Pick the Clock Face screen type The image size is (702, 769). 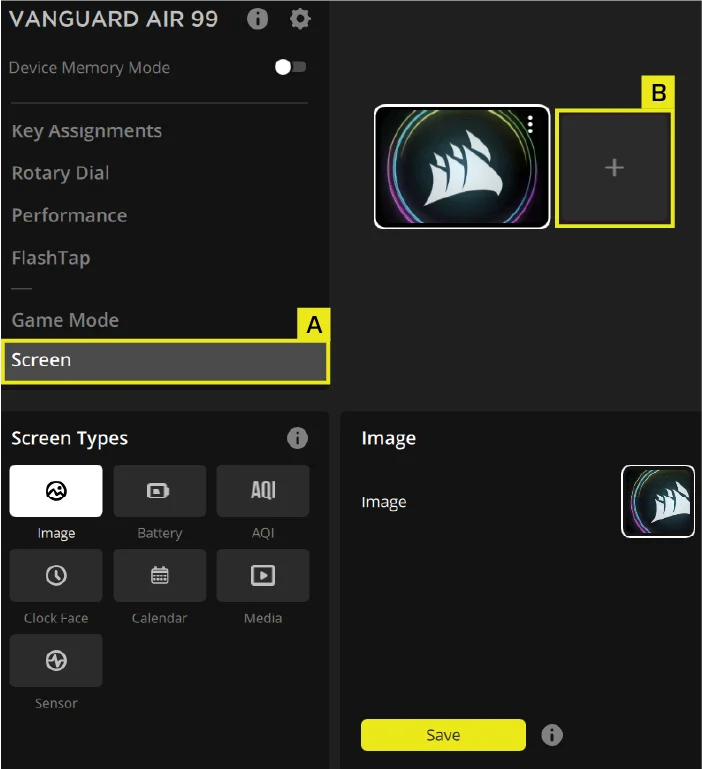[x=56, y=575]
